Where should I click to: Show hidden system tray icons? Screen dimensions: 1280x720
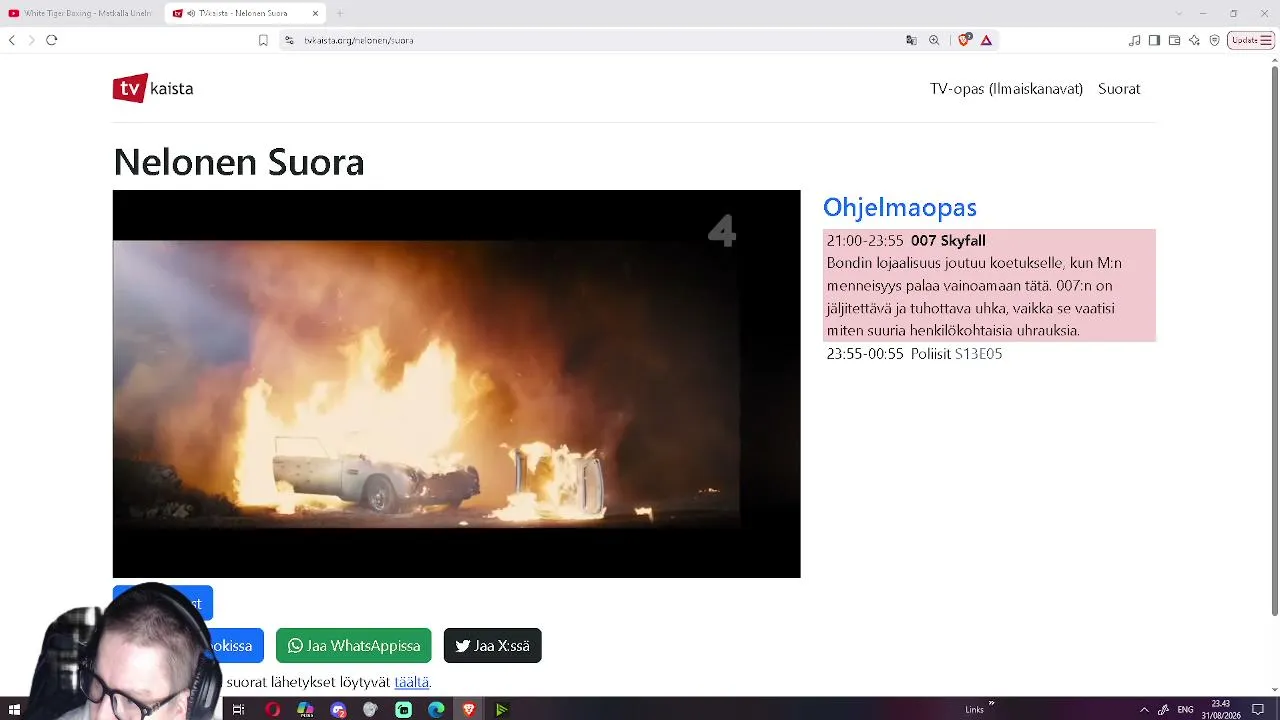click(x=1144, y=710)
